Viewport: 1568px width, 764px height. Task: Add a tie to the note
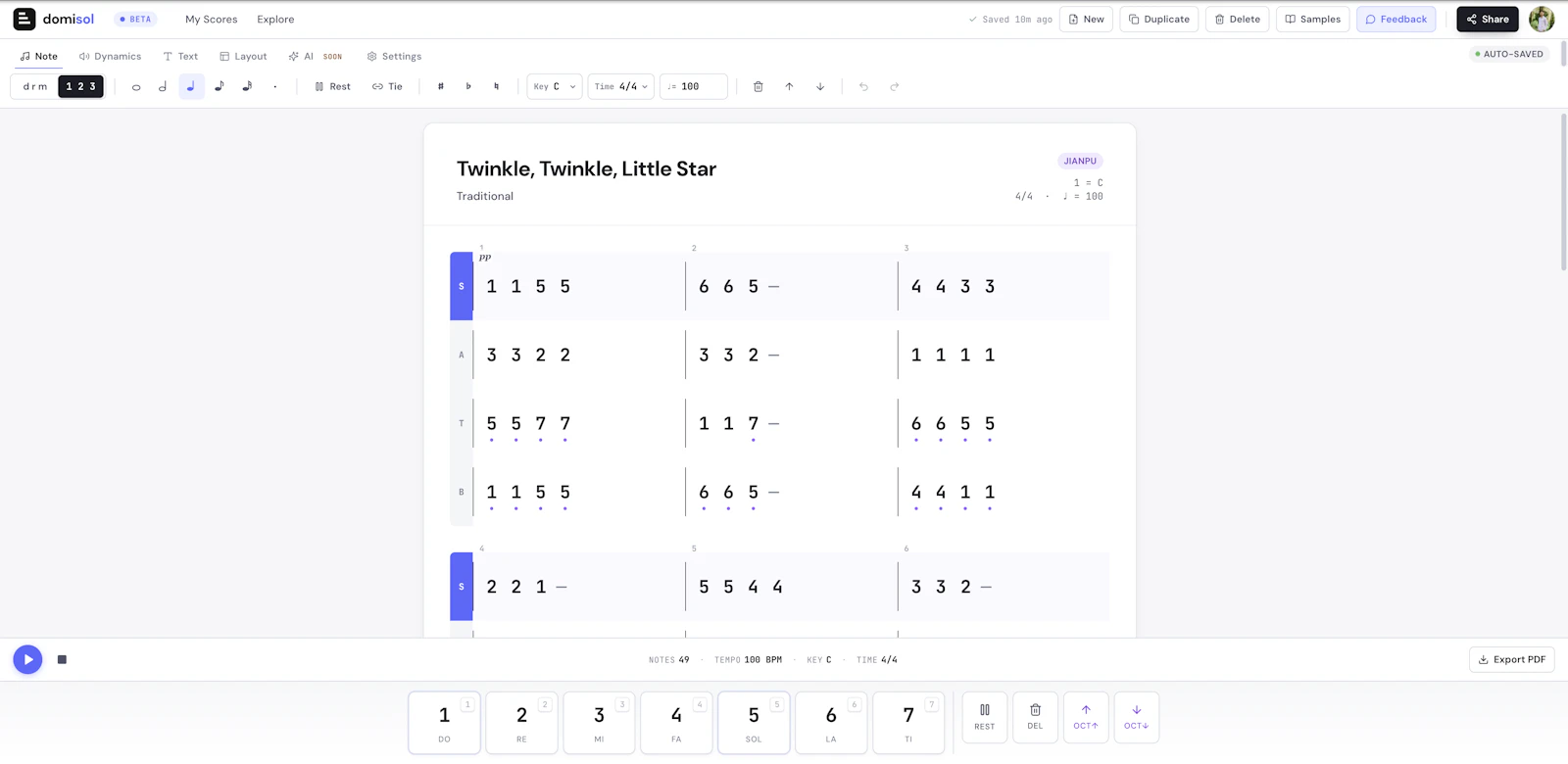click(x=388, y=86)
